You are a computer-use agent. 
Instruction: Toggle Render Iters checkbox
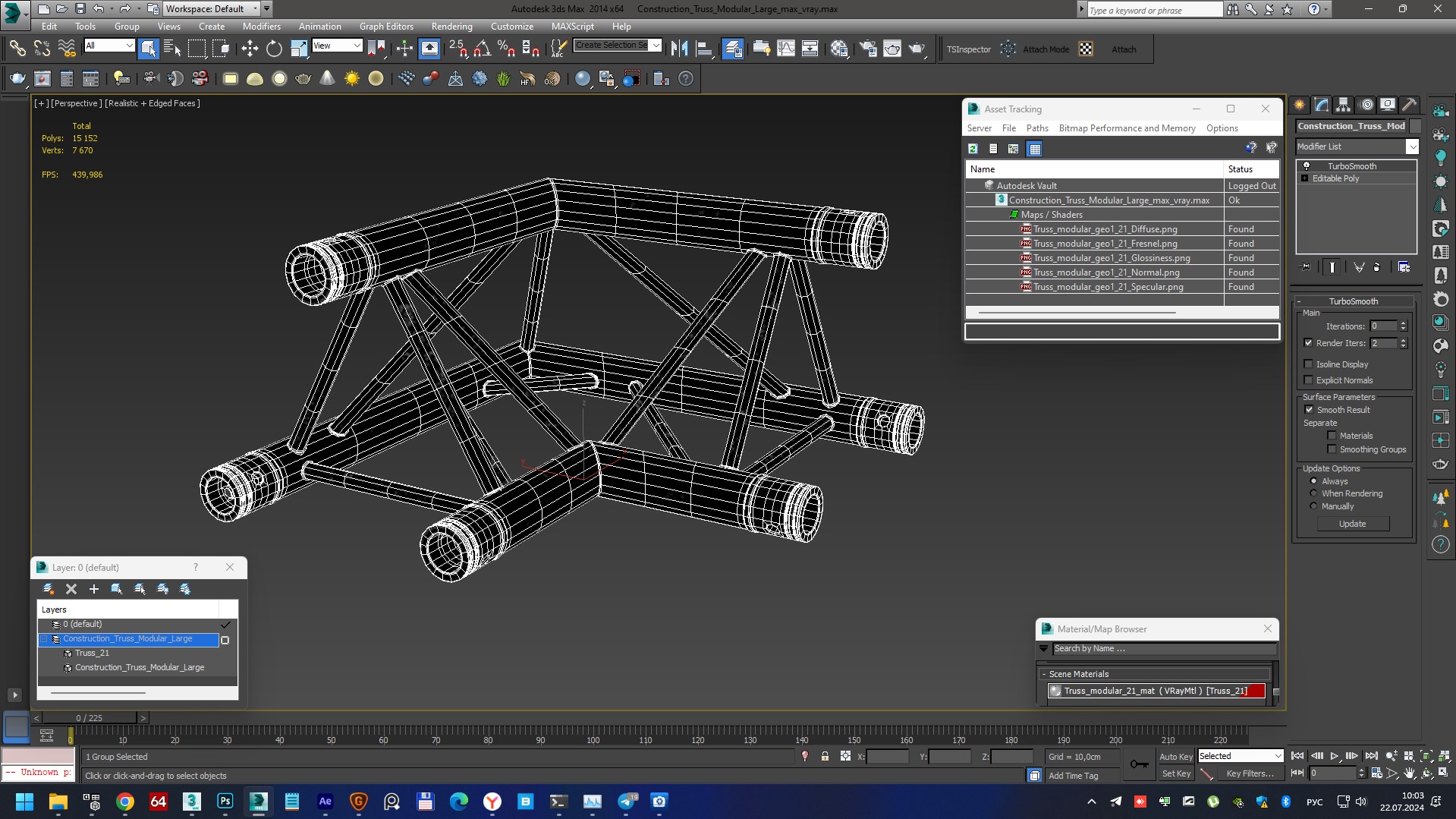click(x=1308, y=343)
